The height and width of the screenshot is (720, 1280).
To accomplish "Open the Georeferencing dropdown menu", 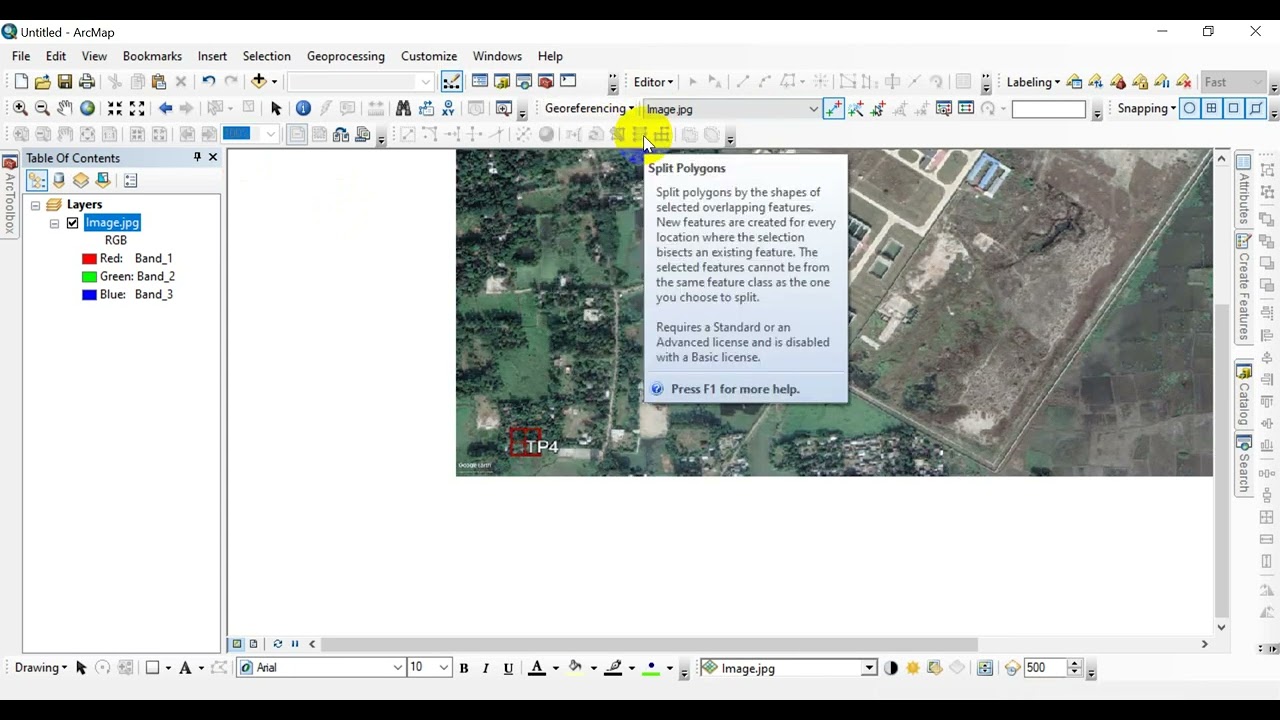I will [x=589, y=108].
